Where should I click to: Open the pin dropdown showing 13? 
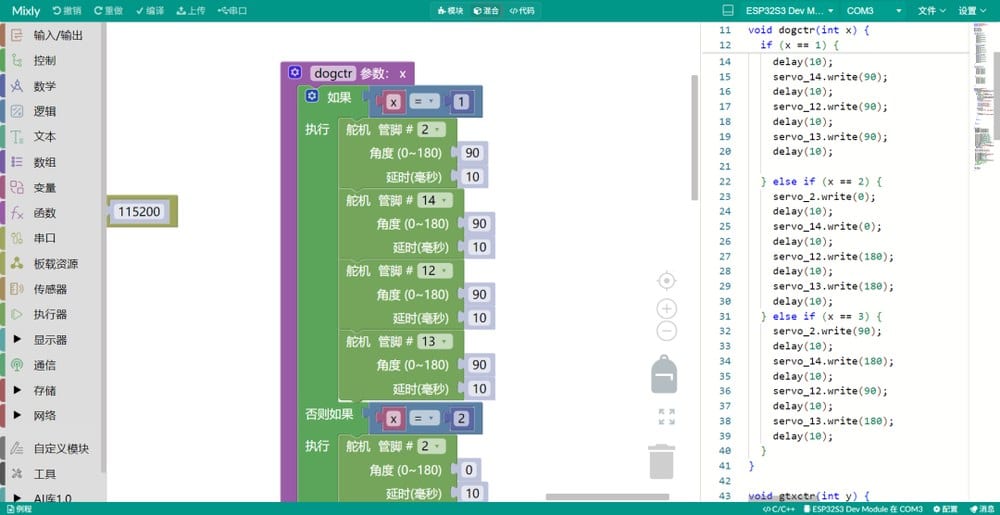[434, 342]
